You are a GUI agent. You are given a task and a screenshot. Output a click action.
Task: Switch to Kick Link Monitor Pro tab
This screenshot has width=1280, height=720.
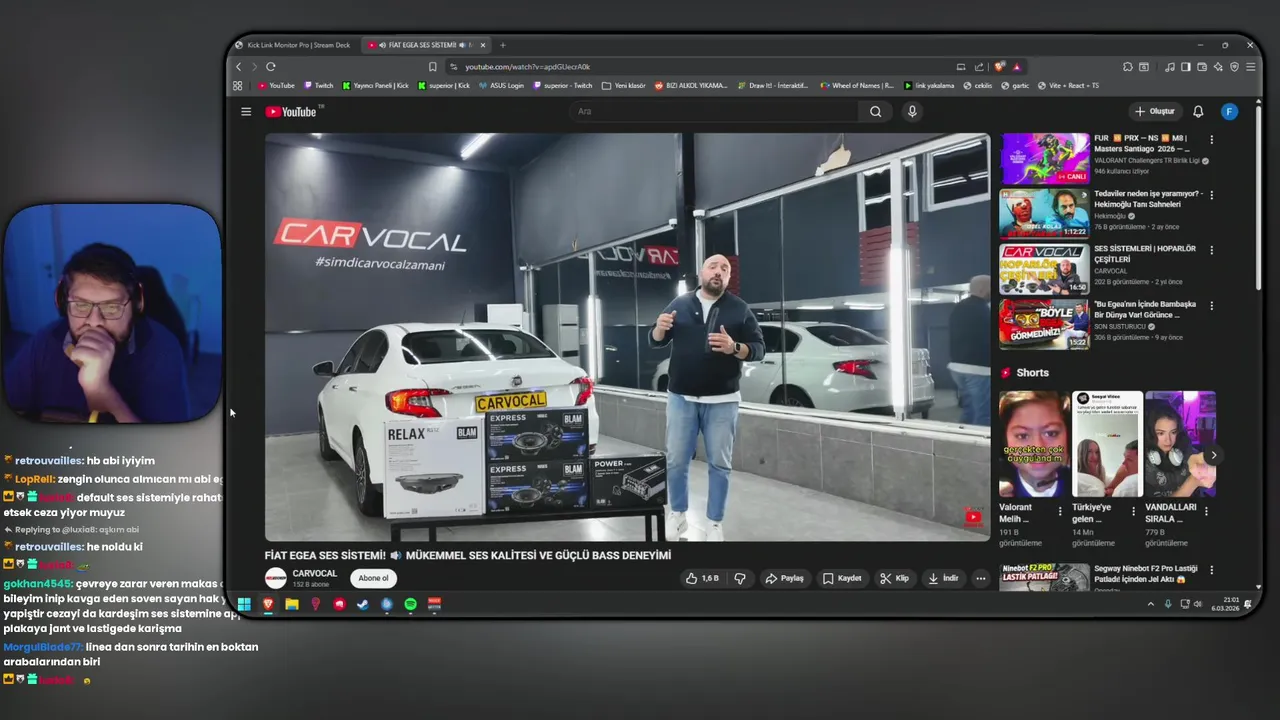[x=293, y=45]
